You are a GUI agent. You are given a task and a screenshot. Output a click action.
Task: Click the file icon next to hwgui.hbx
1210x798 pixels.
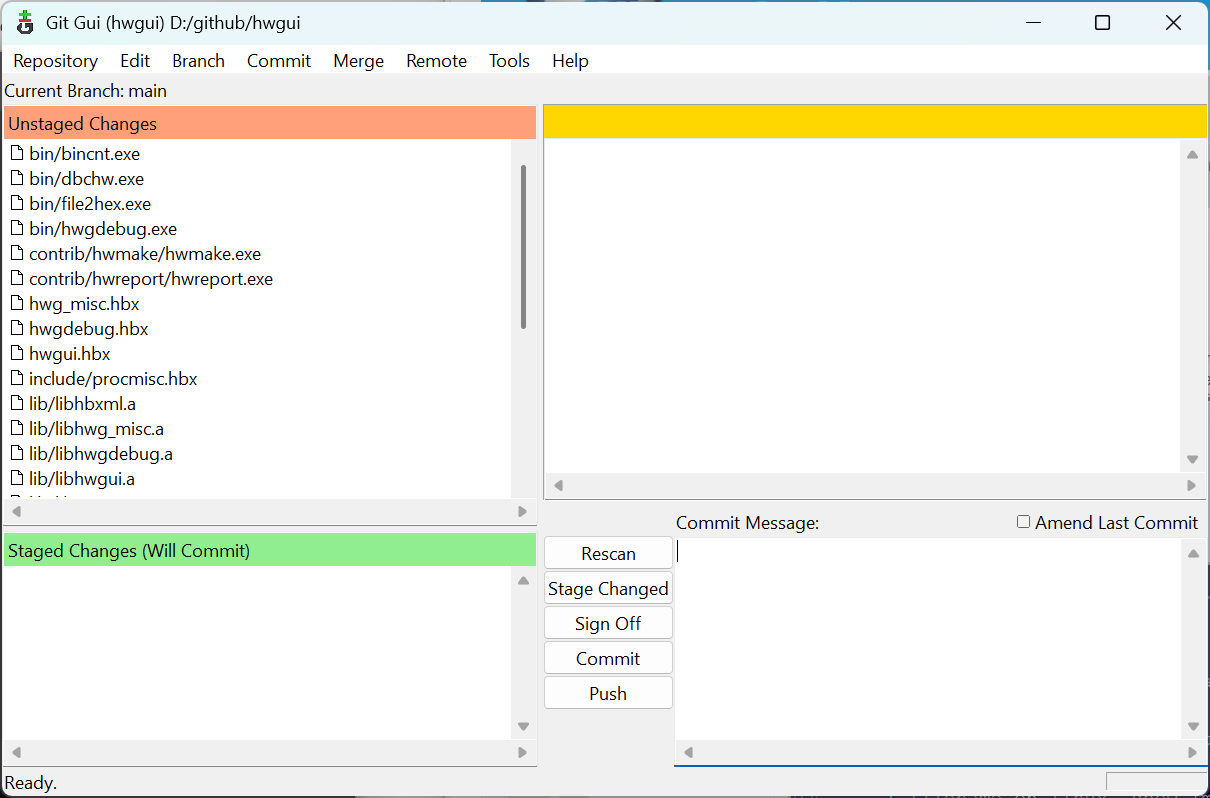(x=16, y=354)
